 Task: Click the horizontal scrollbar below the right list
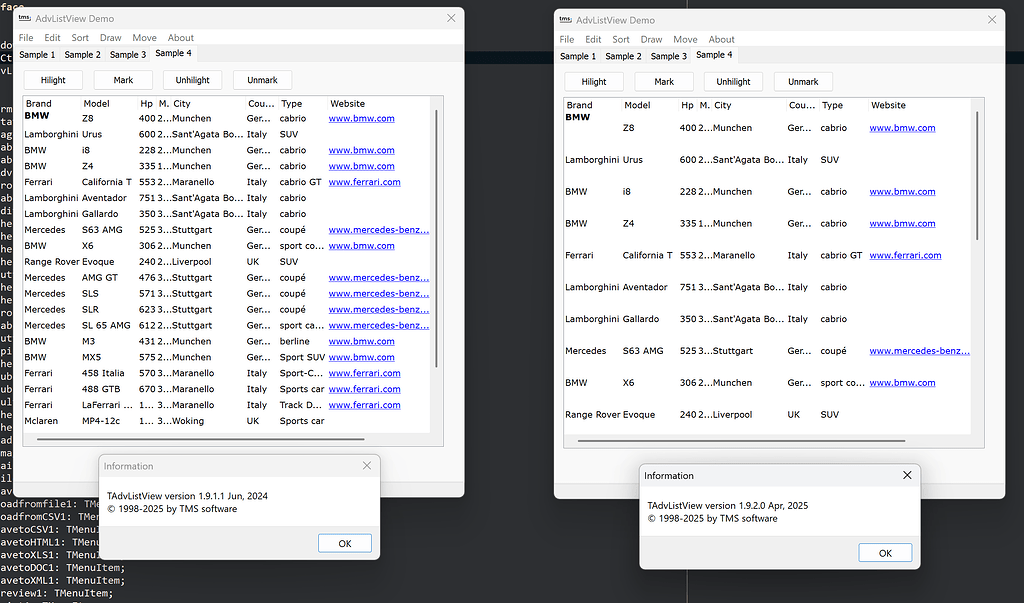coord(740,439)
